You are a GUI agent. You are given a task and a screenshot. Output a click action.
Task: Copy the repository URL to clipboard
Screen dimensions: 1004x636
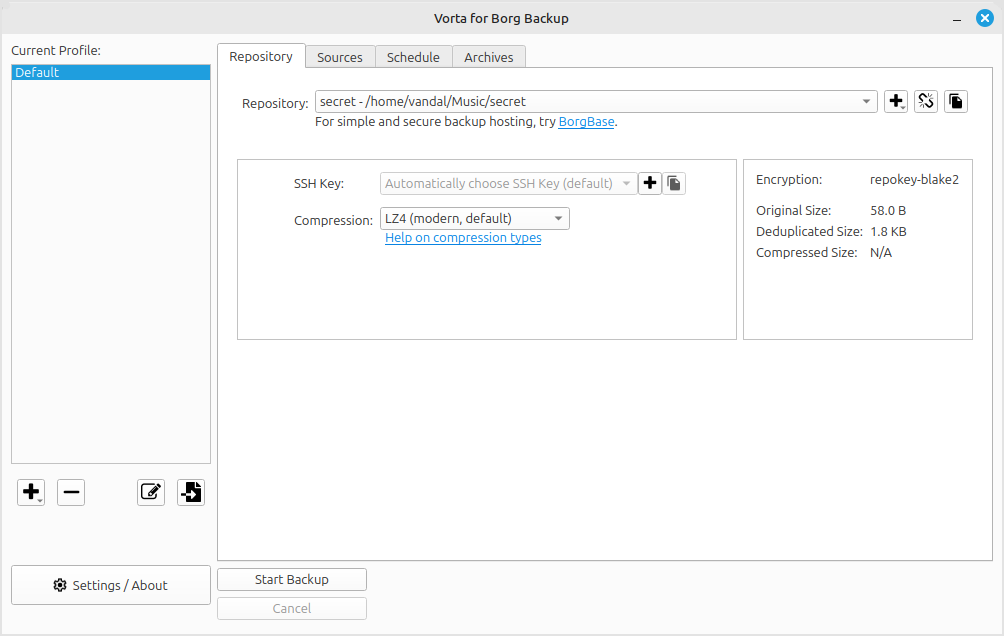[956, 101]
